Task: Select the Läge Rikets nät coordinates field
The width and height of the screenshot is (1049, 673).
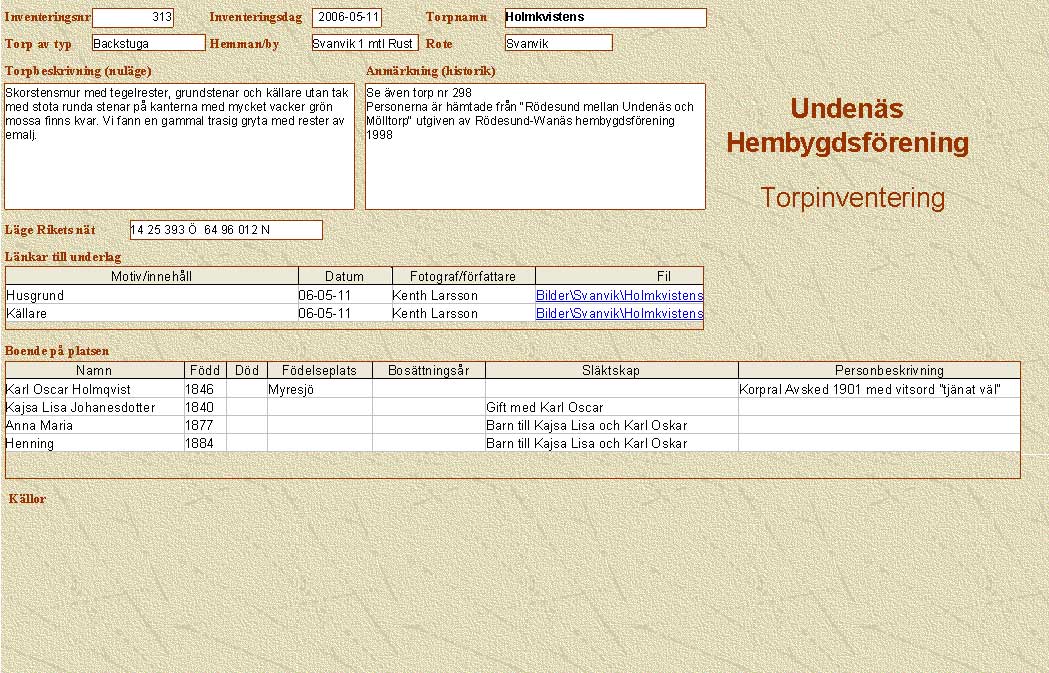Action: pos(226,230)
